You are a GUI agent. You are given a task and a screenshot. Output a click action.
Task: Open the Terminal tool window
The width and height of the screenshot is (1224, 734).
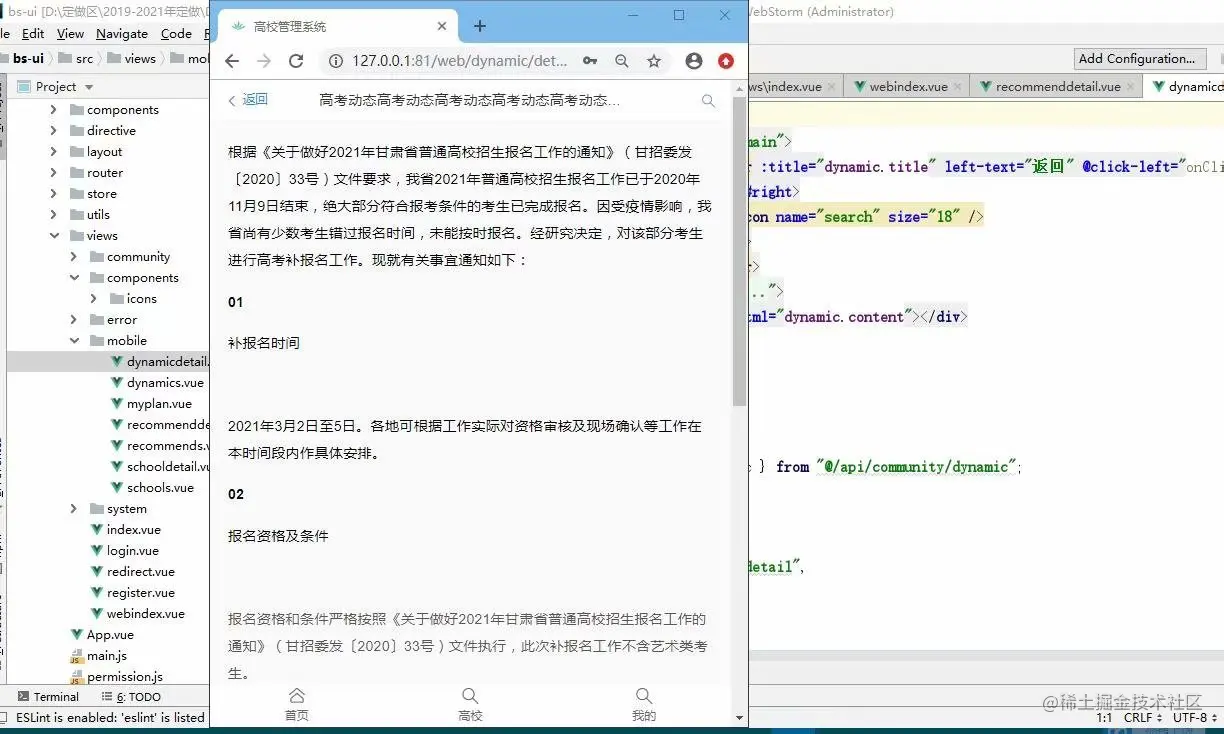(48, 697)
